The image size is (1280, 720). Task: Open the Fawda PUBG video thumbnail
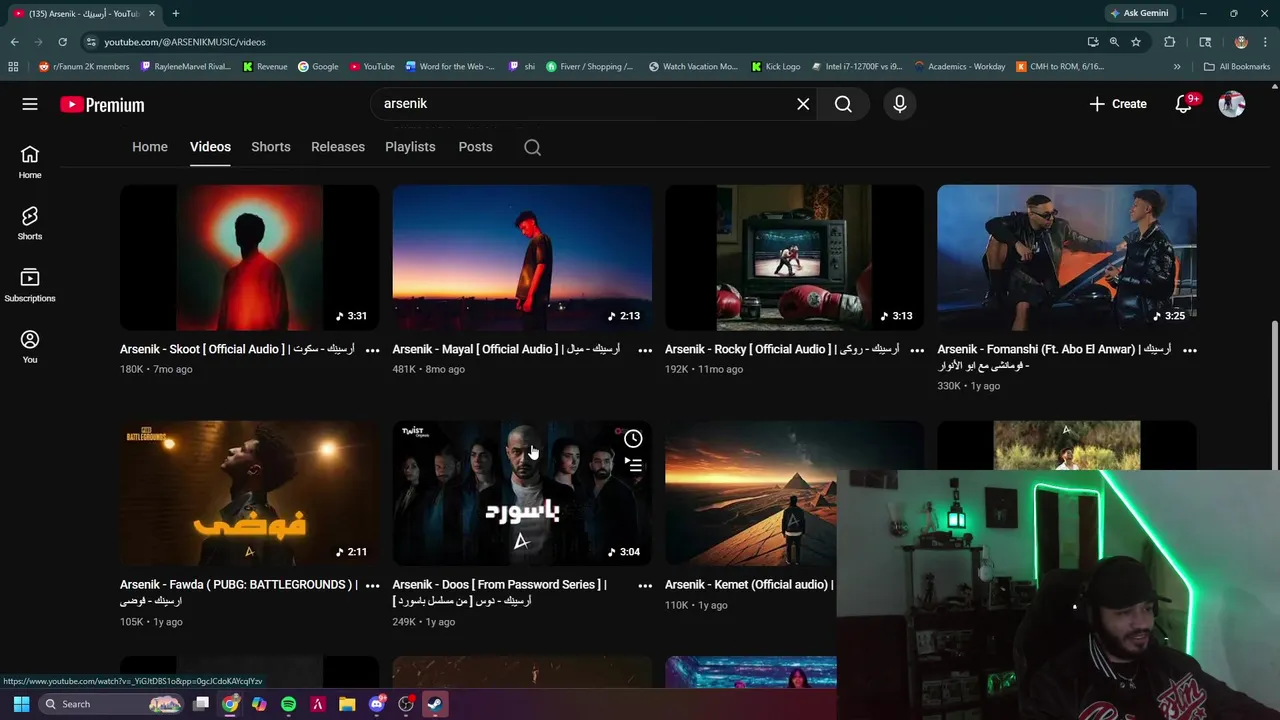249,493
